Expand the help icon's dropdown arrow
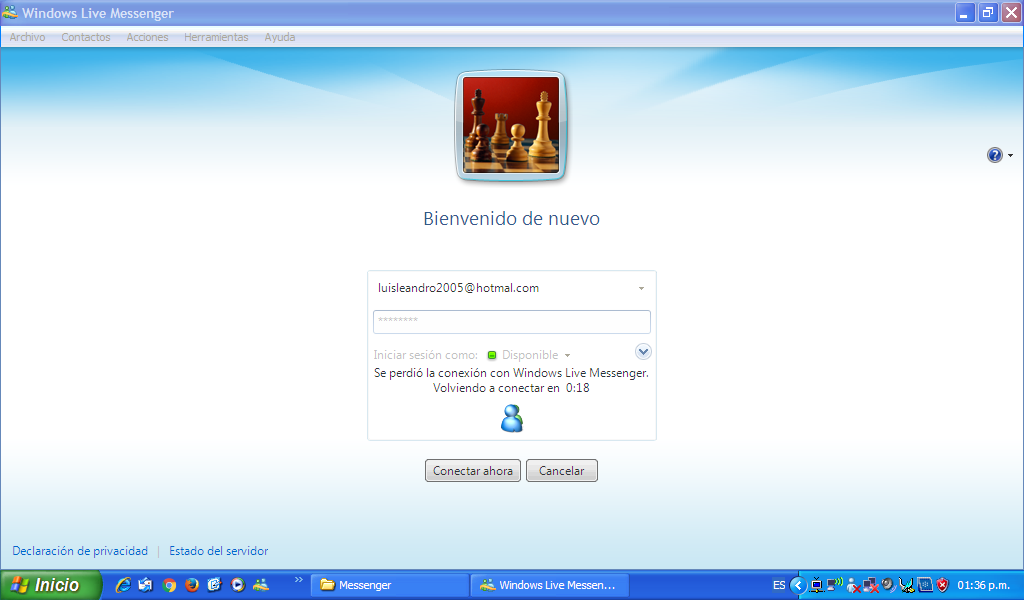Screen dimensions: 1024x600 1010,155
